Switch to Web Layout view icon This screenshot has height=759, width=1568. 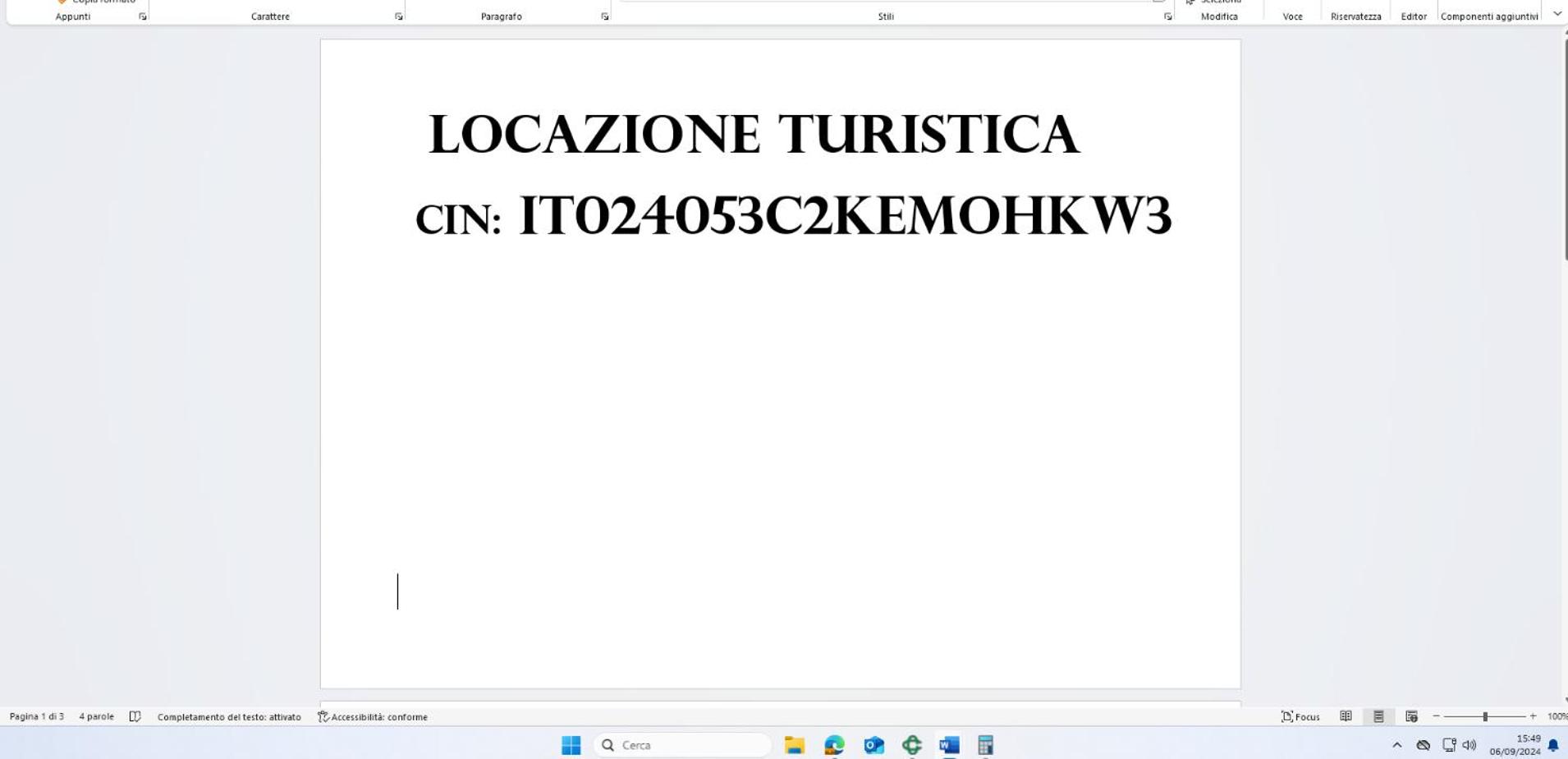point(1411,716)
